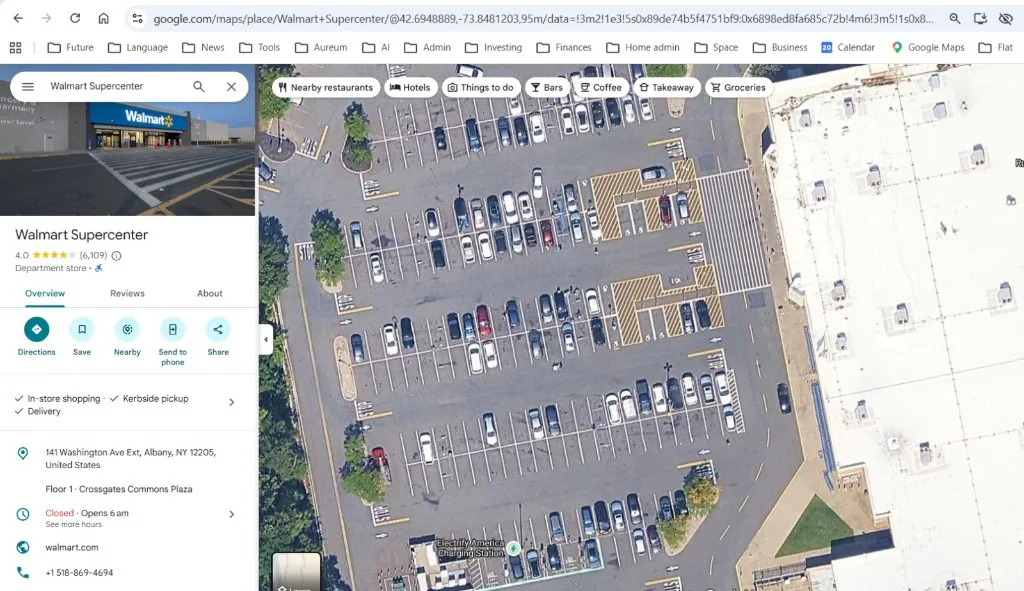Go back to the previous page
Image resolution: width=1024 pixels, height=591 pixels.
click(18, 18)
